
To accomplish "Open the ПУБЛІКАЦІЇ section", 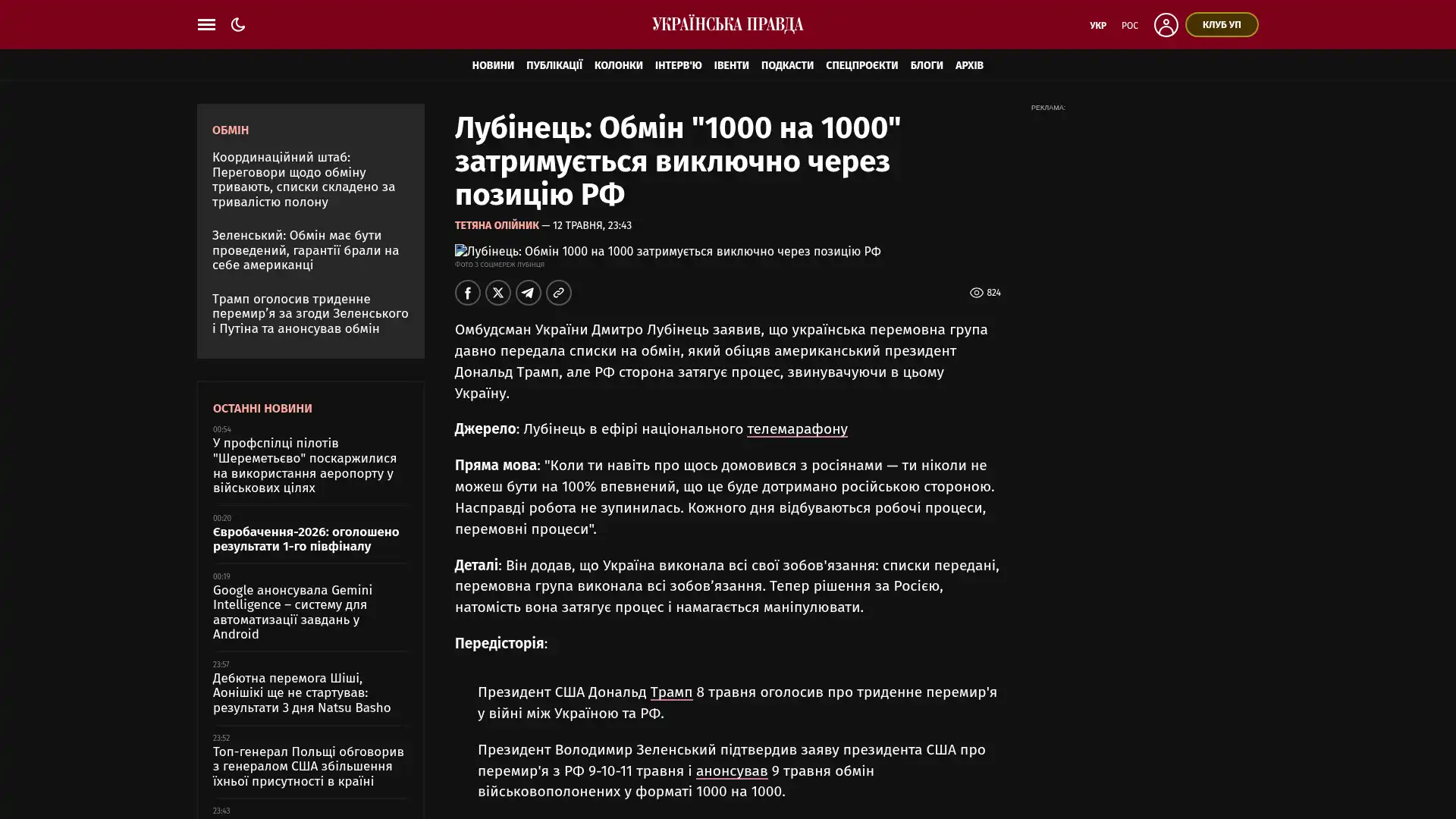I will (x=554, y=65).
